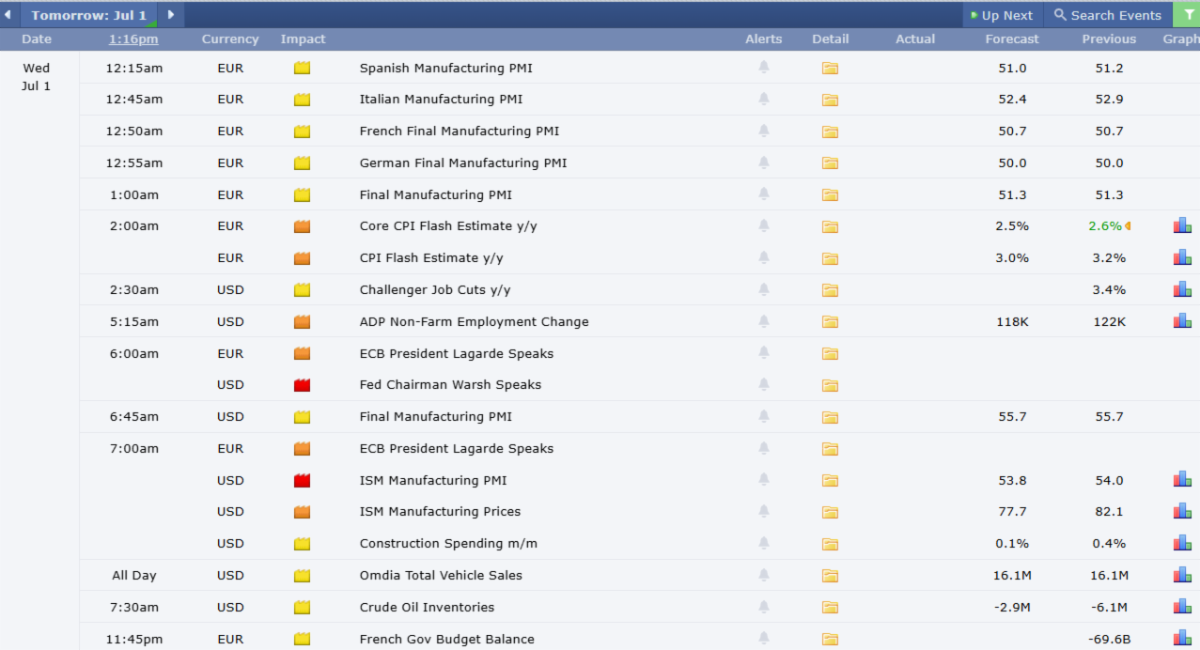1200x650 pixels.
Task: Show graph for Omdia Total Vehicle Sales
Action: click(1182, 575)
